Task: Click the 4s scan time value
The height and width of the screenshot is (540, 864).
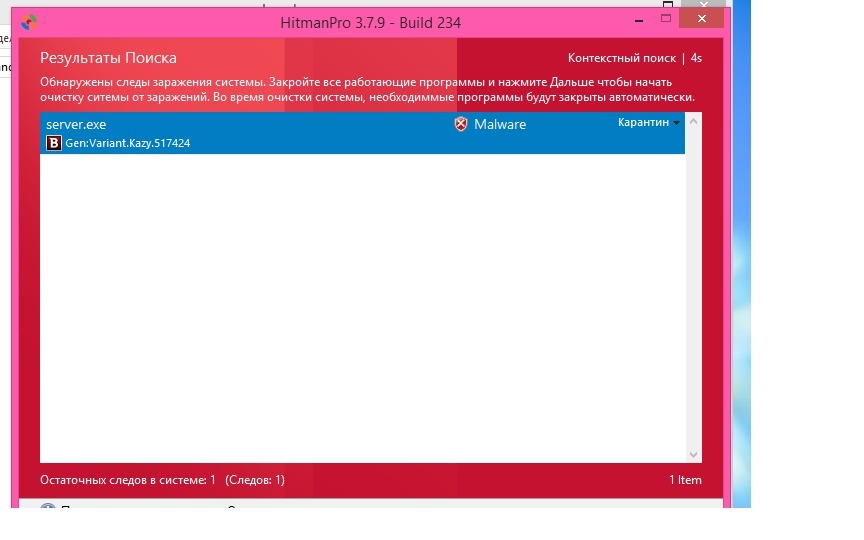Action: [696, 58]
